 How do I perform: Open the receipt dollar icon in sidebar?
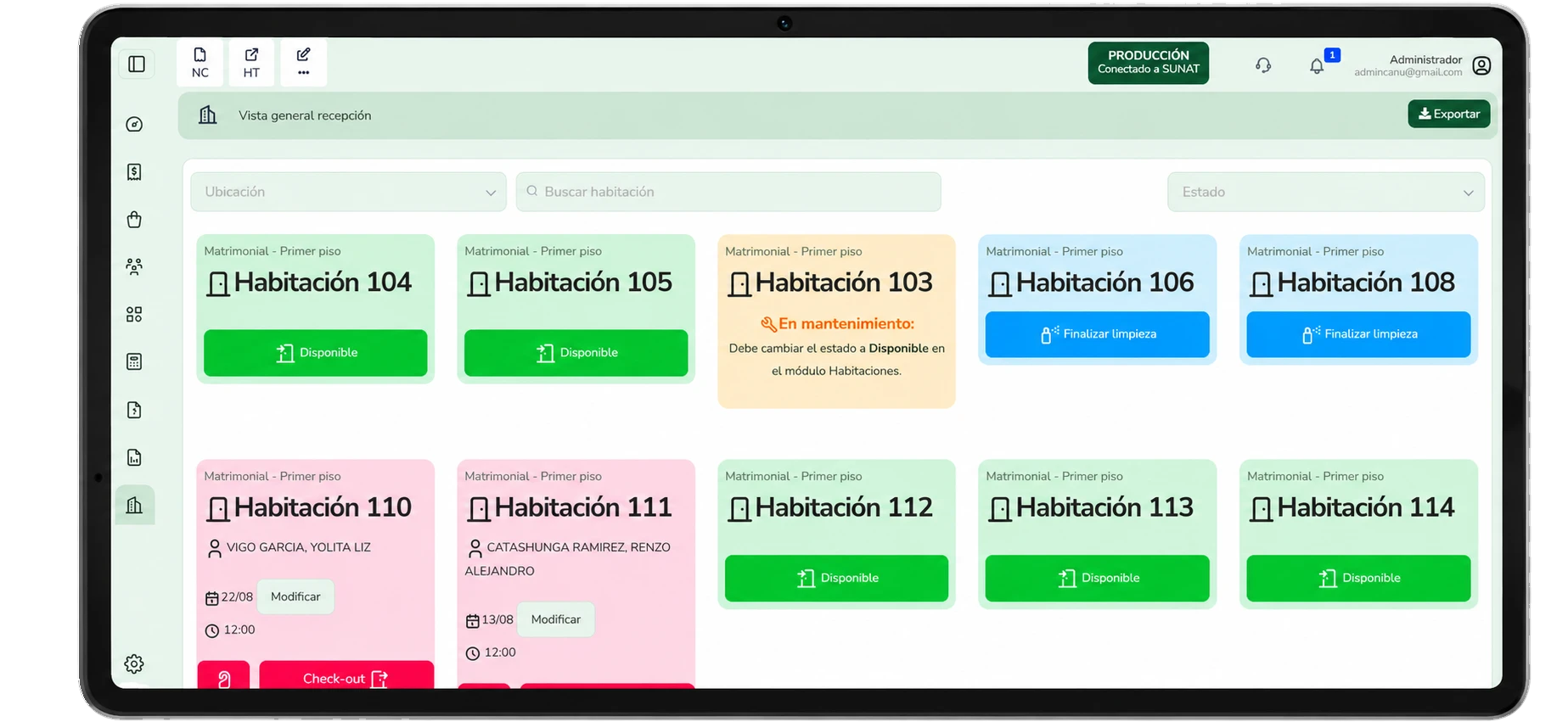click(x=134, y=172)
